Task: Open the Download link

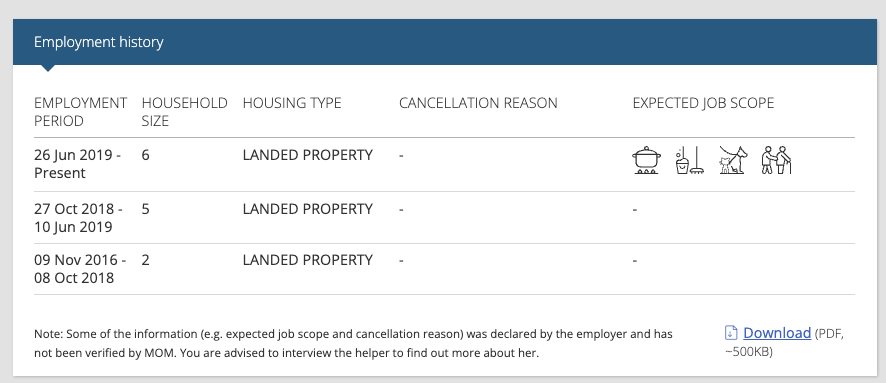Action: [777, 333]
